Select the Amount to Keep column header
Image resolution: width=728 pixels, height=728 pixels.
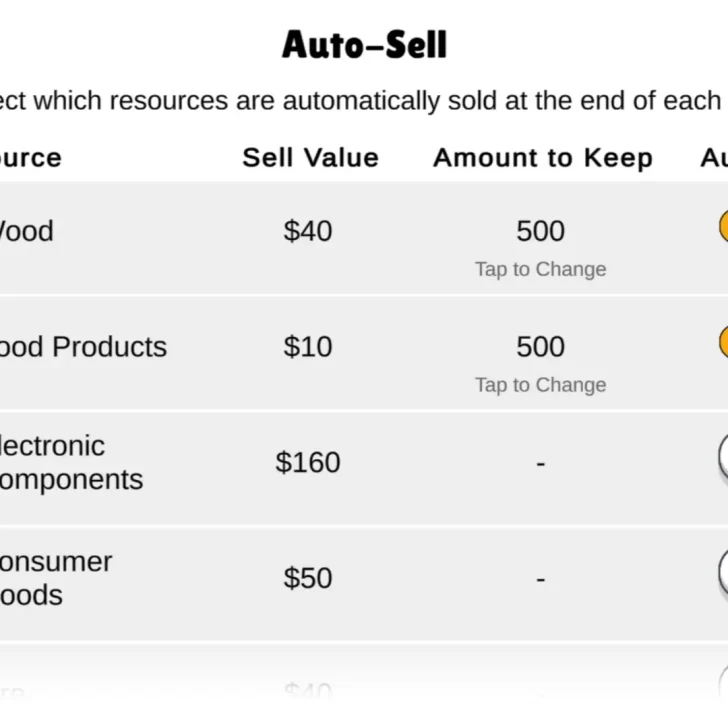click(x=542, y=158)
